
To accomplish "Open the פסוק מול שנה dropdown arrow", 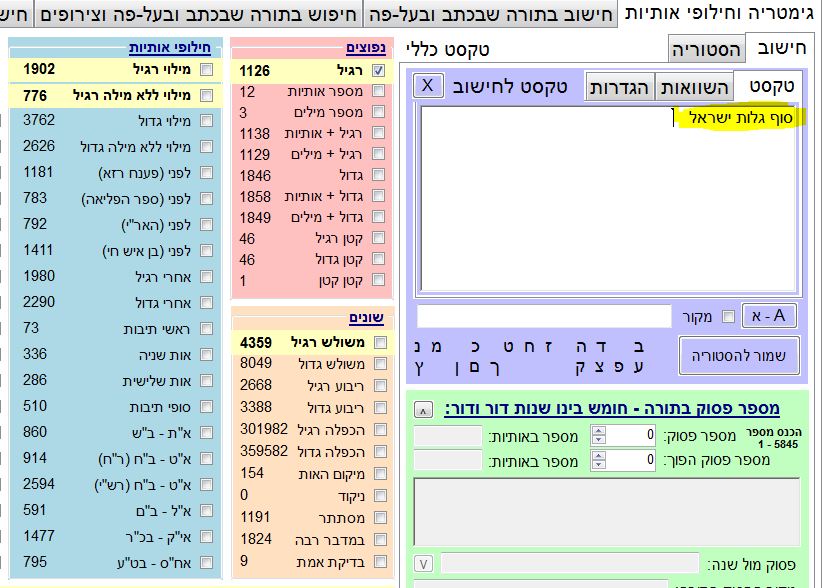I will click(x=423, y=564).
